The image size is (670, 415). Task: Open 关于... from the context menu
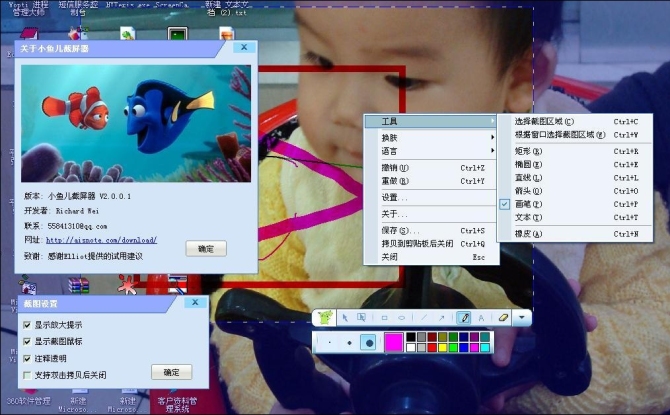tap(431, 214)
